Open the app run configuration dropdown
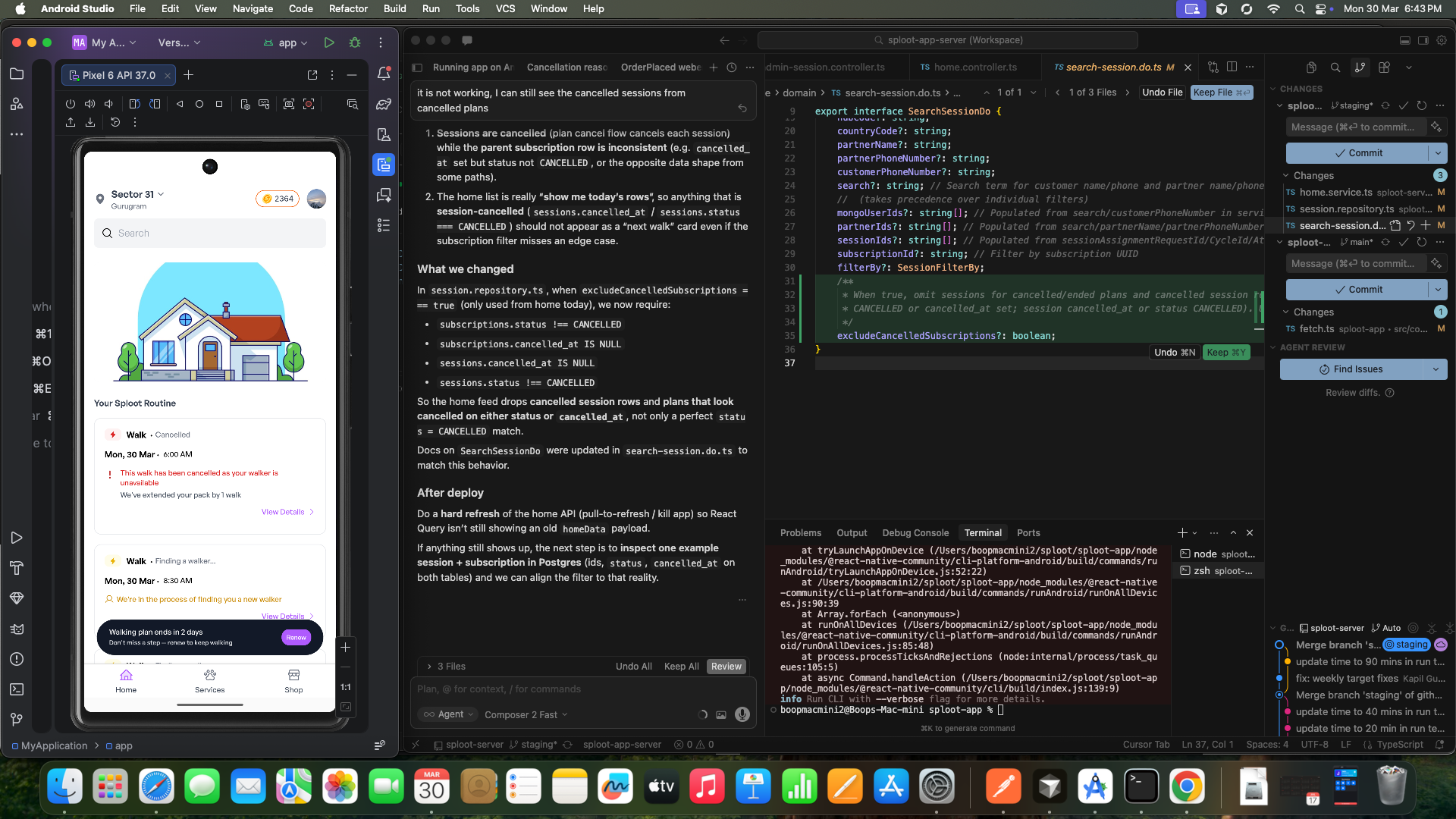 coord(287,43)
